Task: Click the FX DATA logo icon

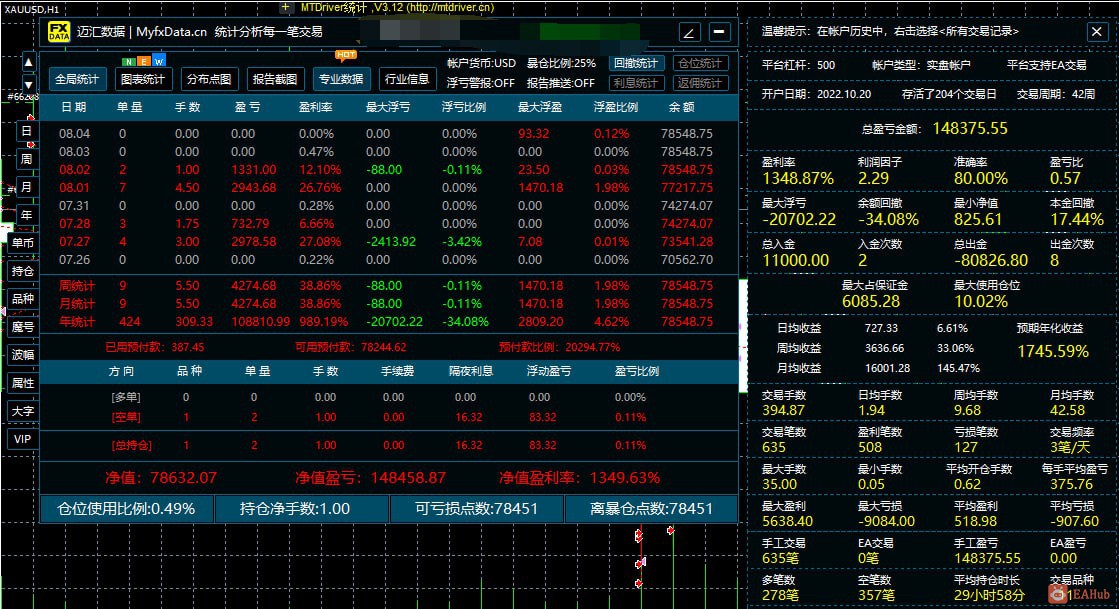Action: tap(59, 32)
